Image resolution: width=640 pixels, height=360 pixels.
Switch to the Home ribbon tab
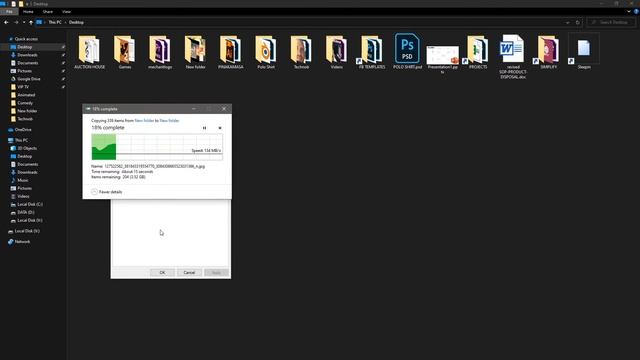click(28, 12)
